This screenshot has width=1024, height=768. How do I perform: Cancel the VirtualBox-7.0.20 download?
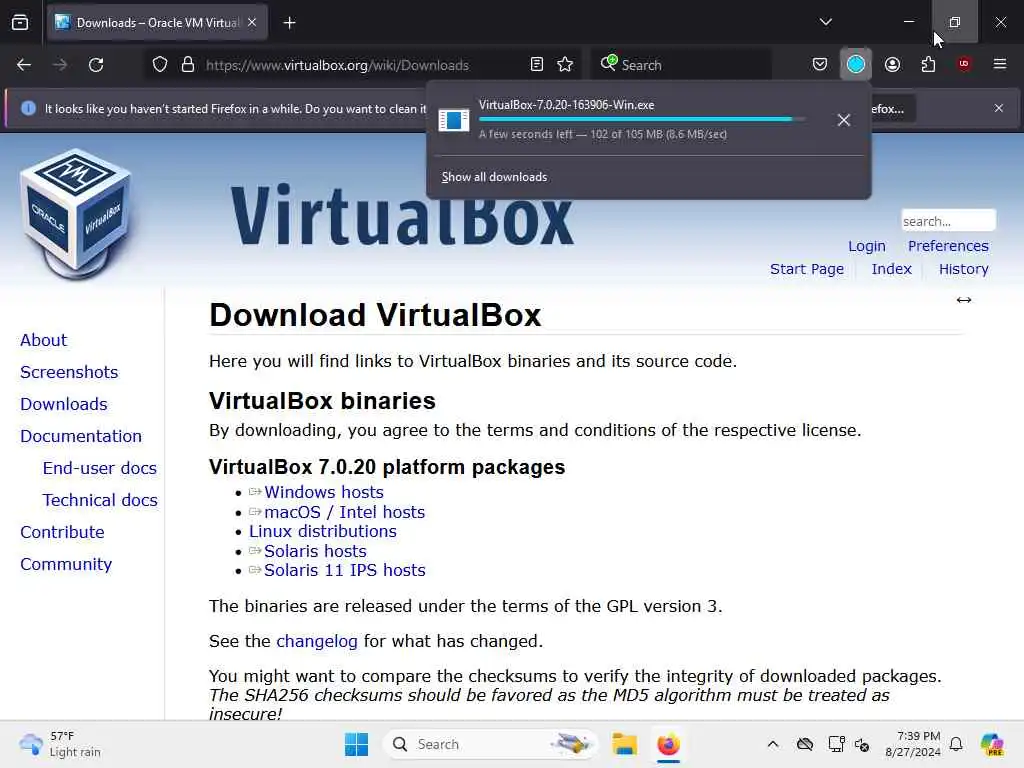[844, 120]
